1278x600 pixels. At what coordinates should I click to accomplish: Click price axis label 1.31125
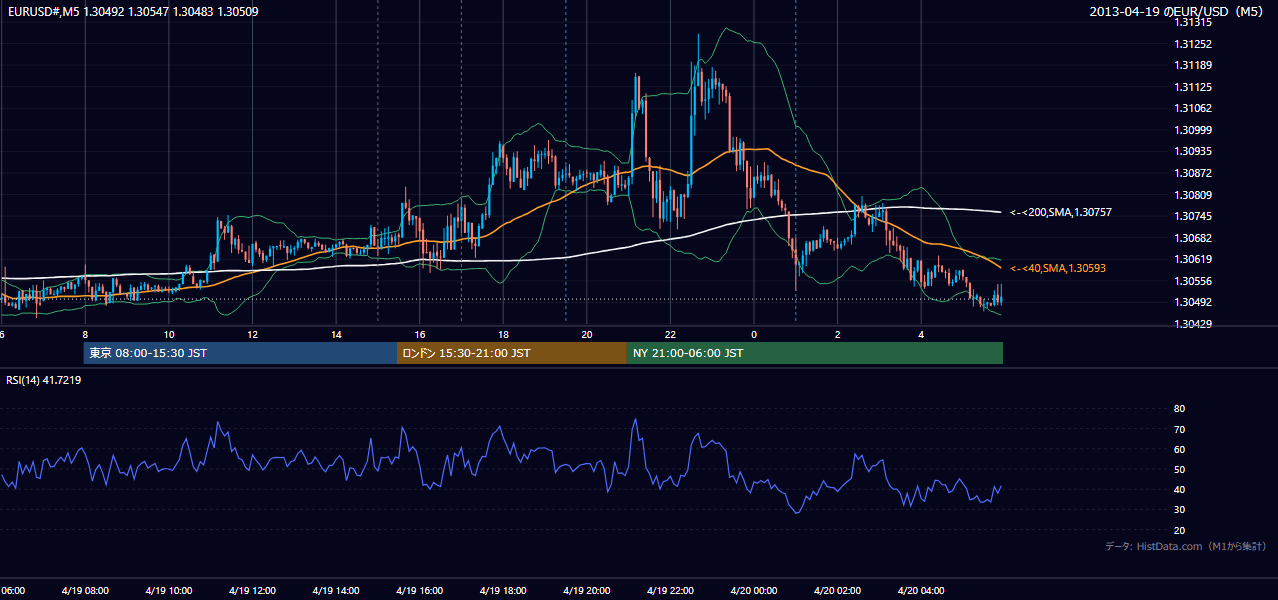pyautogui.click(x=1193, y=87)
